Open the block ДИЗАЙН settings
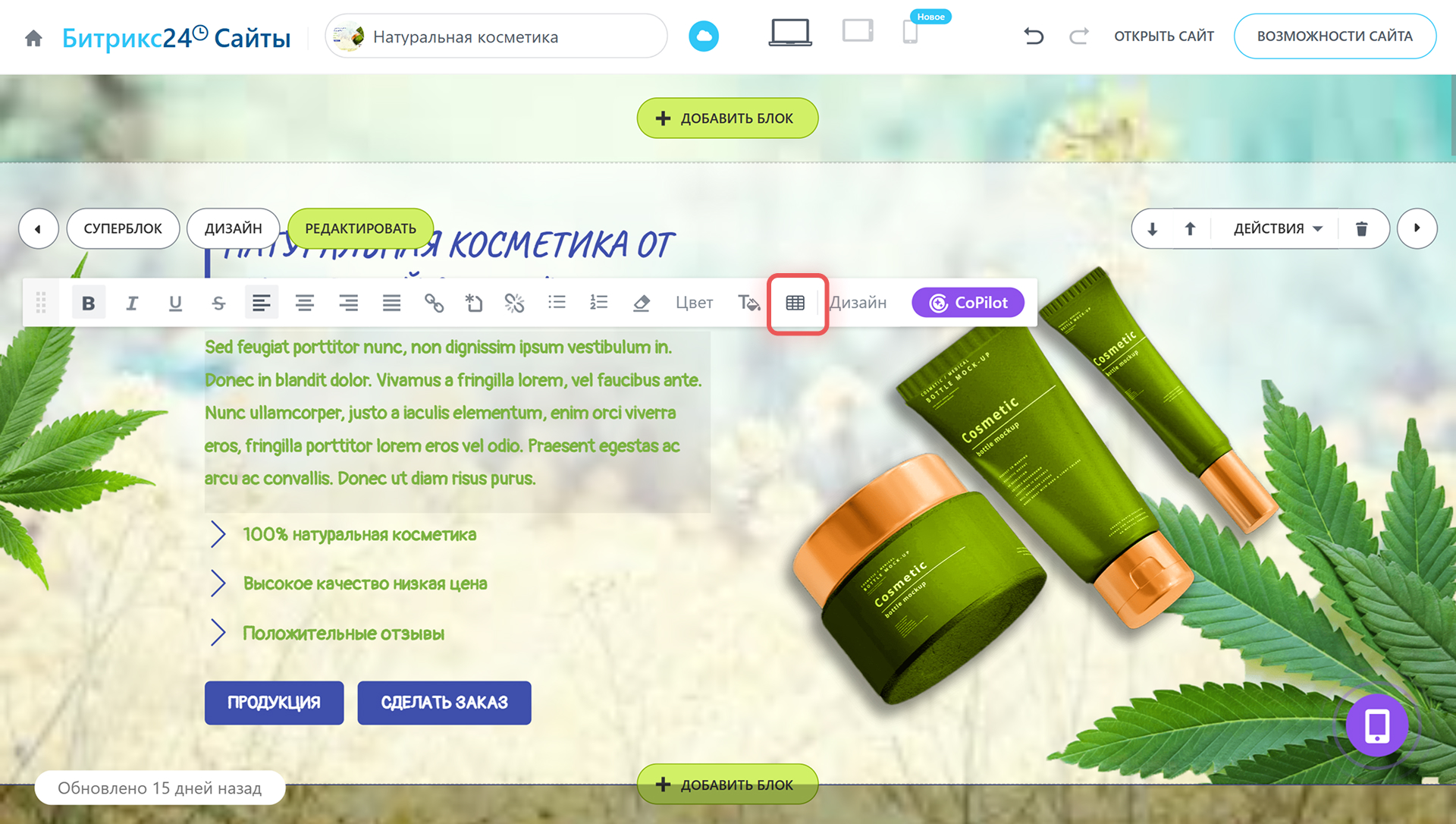The image size is (1456, 824). coord(233,228)
